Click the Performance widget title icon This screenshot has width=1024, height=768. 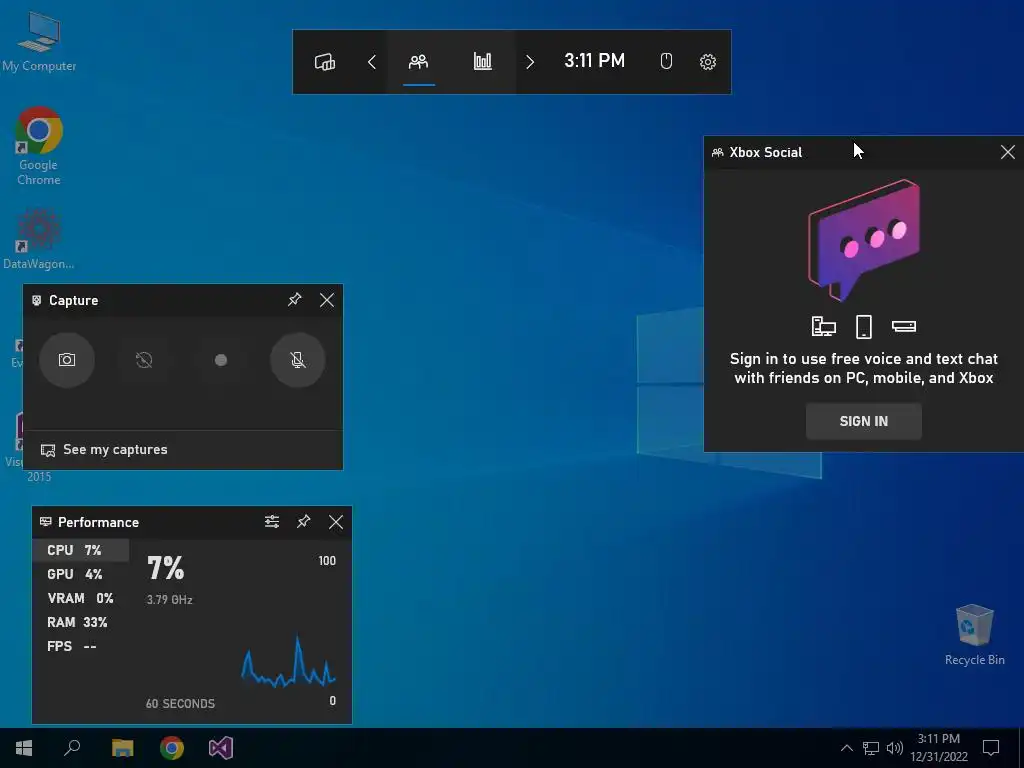point(46,522)
